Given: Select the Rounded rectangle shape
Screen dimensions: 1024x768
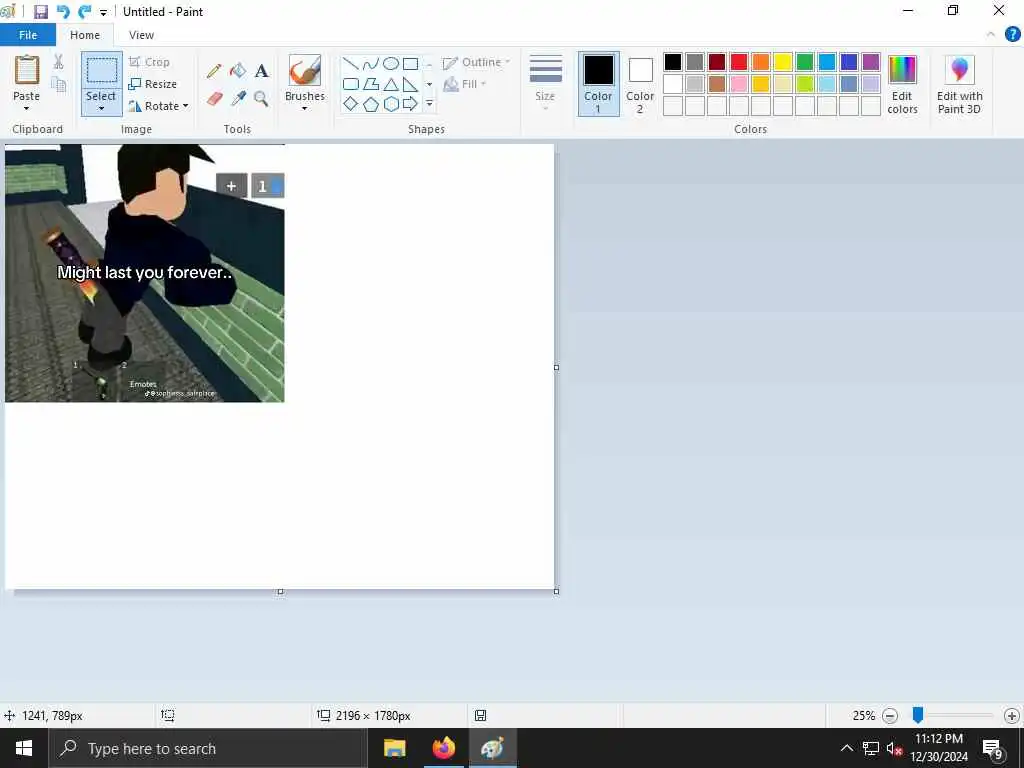Looking at the screenshot, I should [351, 84].
